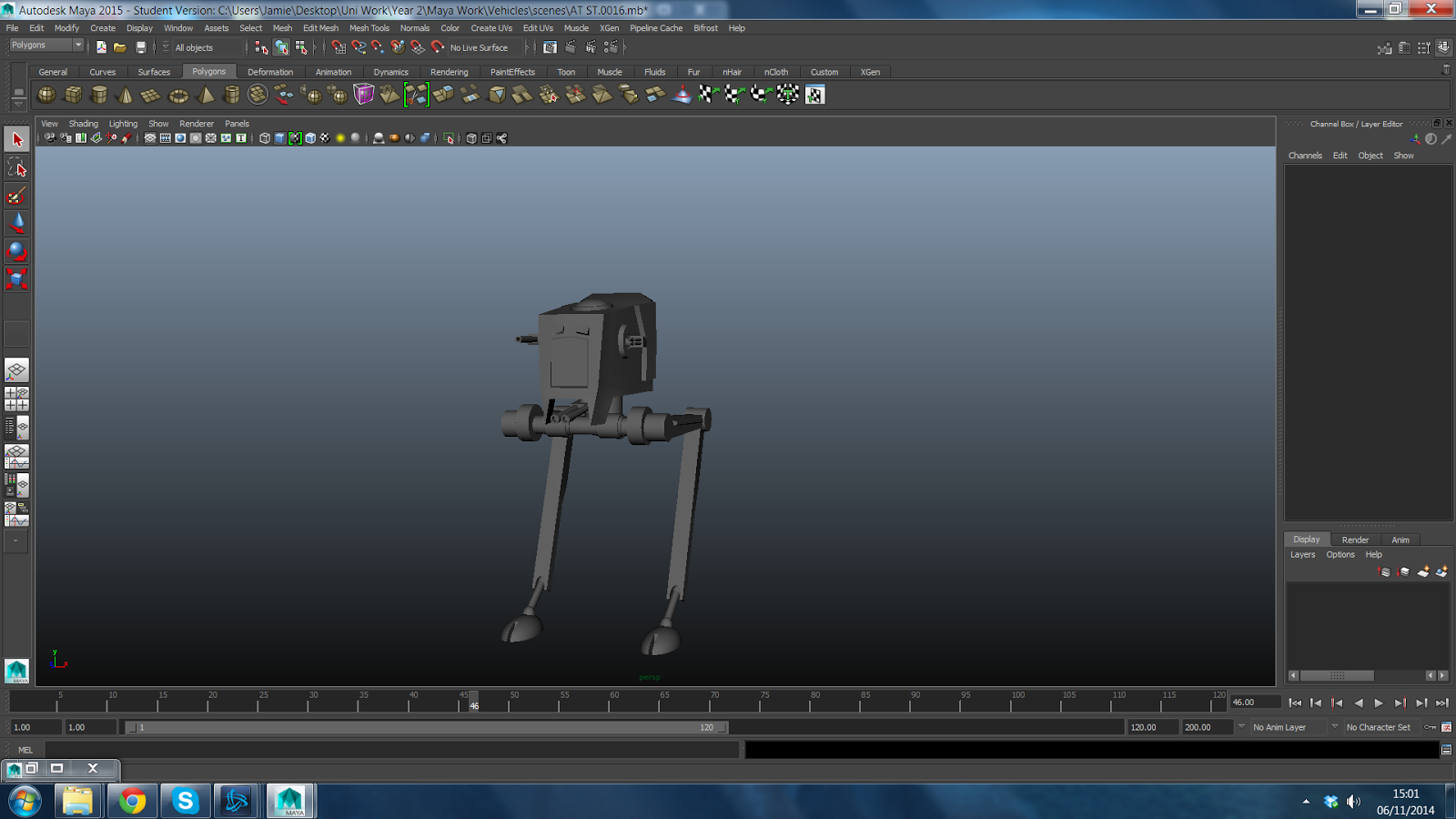Open the All objects selection mask dropdown
This screenshot has width=1456, height=819.
coord(207,47)
